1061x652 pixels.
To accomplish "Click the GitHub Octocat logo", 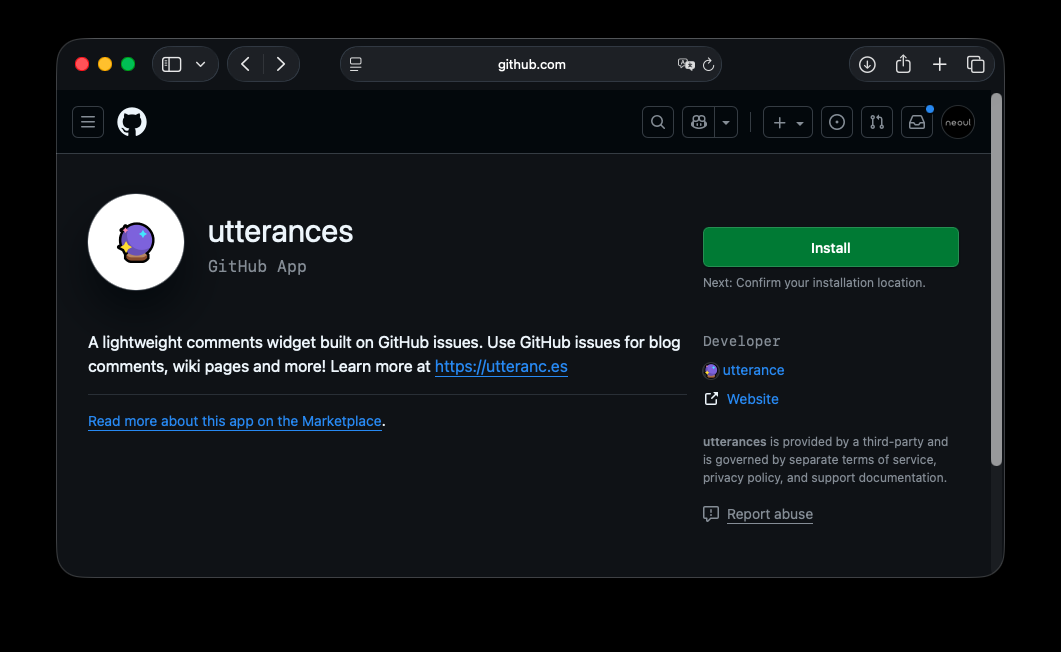I will pyautogui.click(x=132, y=122).
